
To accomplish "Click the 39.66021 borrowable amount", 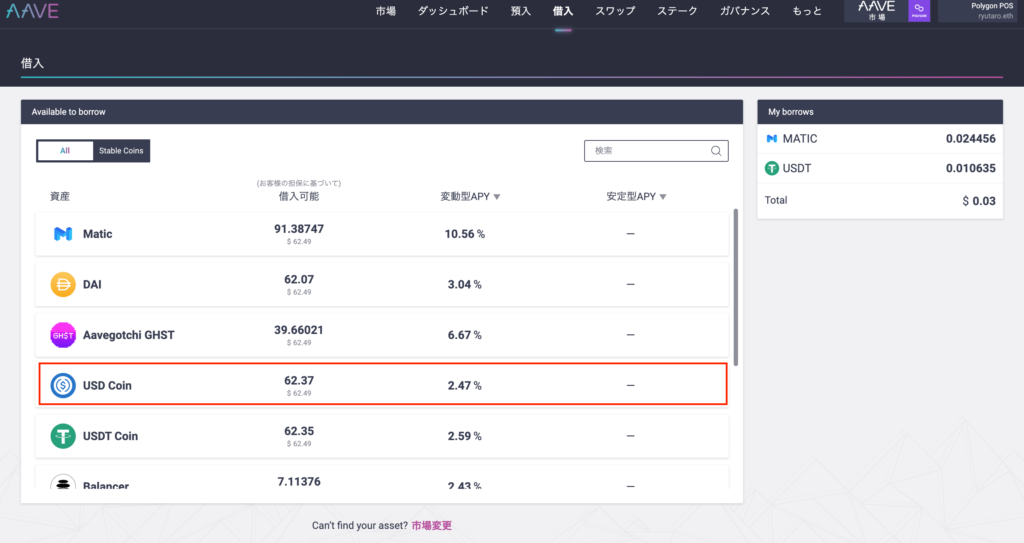I will coord(299,330).
